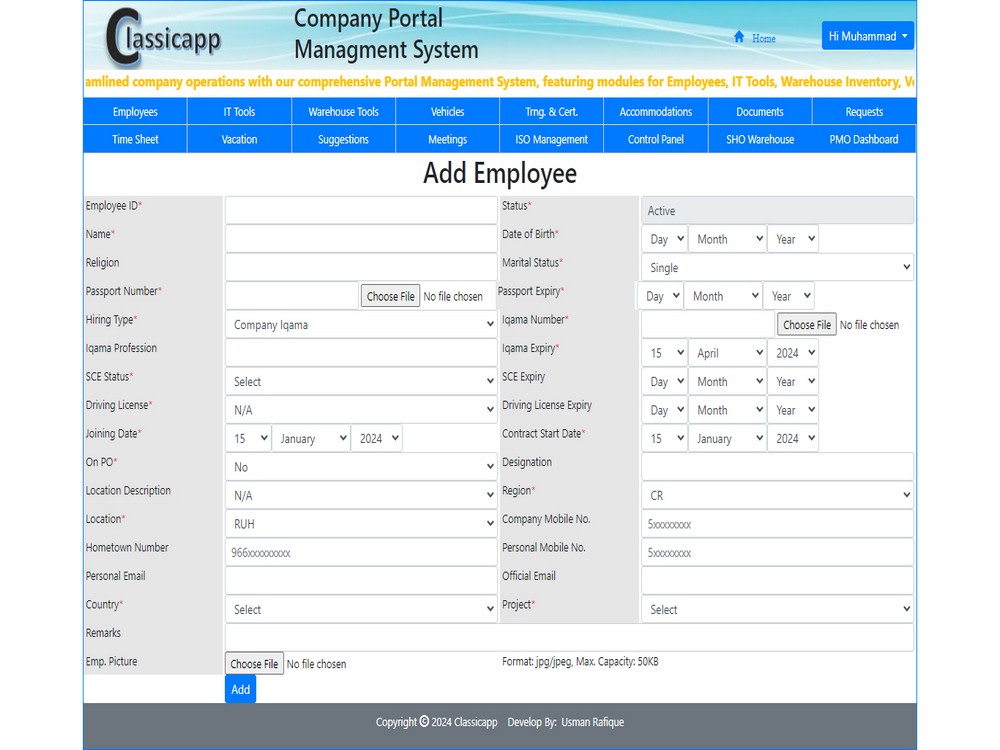This screenshot has height=750, width=1000.
Task: Open the Suggestions menu
Action: pos(343,139)
